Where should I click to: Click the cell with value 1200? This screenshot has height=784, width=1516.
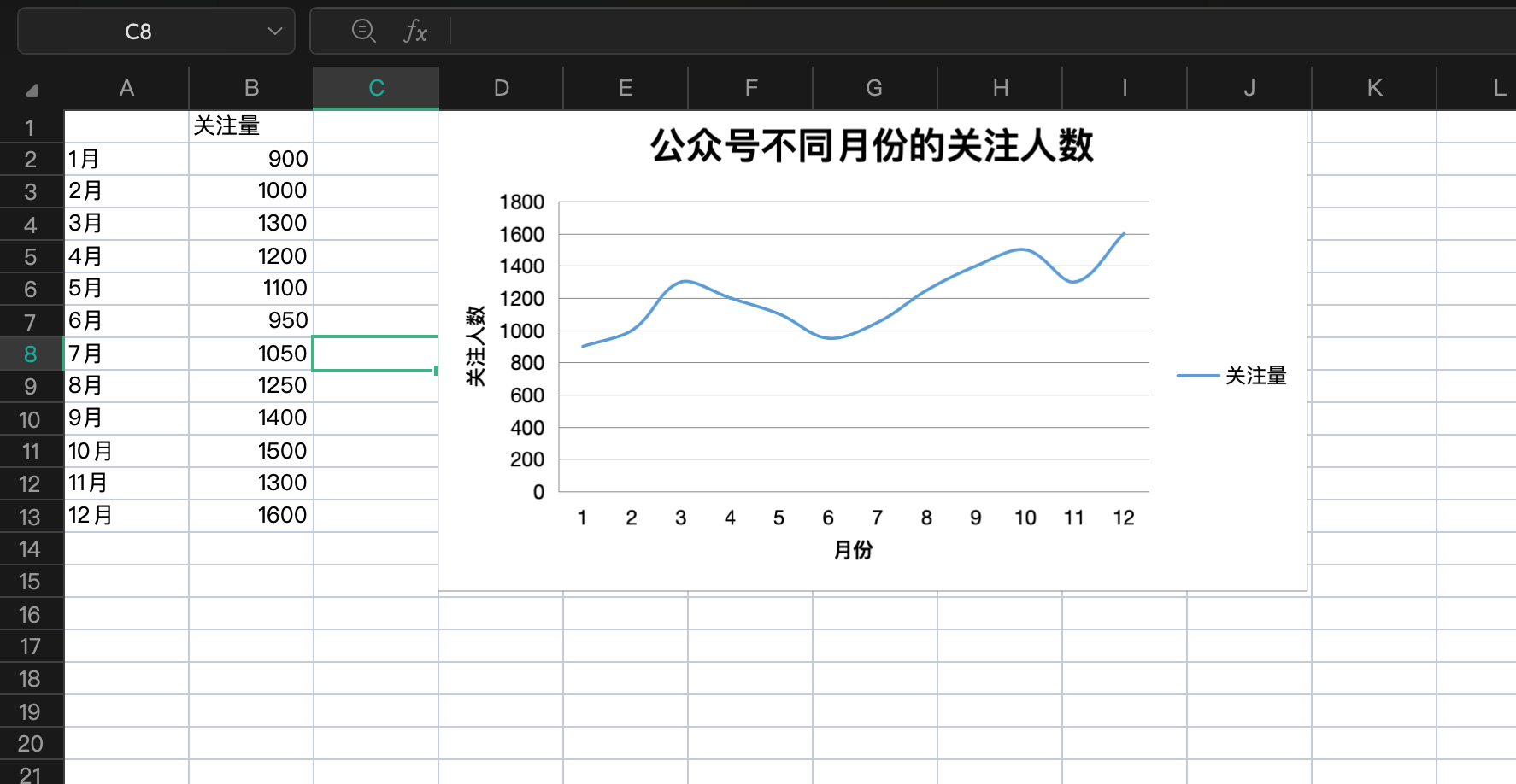(x=251, y=256)
